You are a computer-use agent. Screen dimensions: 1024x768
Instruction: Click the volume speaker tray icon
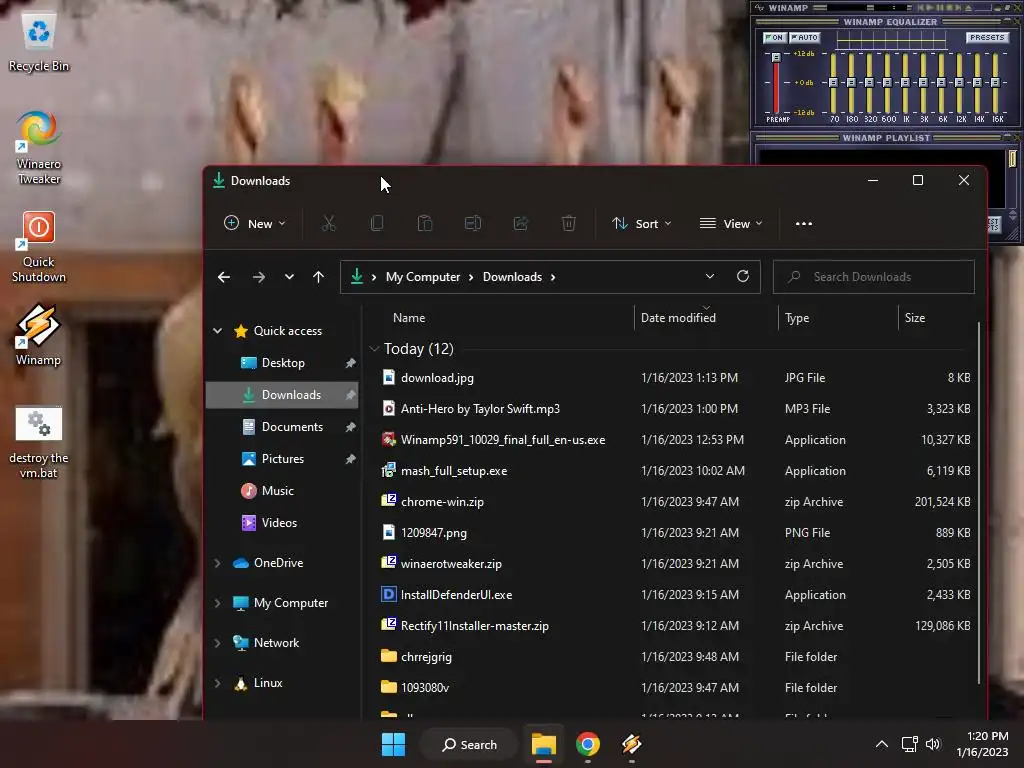[x=933, y=744]
